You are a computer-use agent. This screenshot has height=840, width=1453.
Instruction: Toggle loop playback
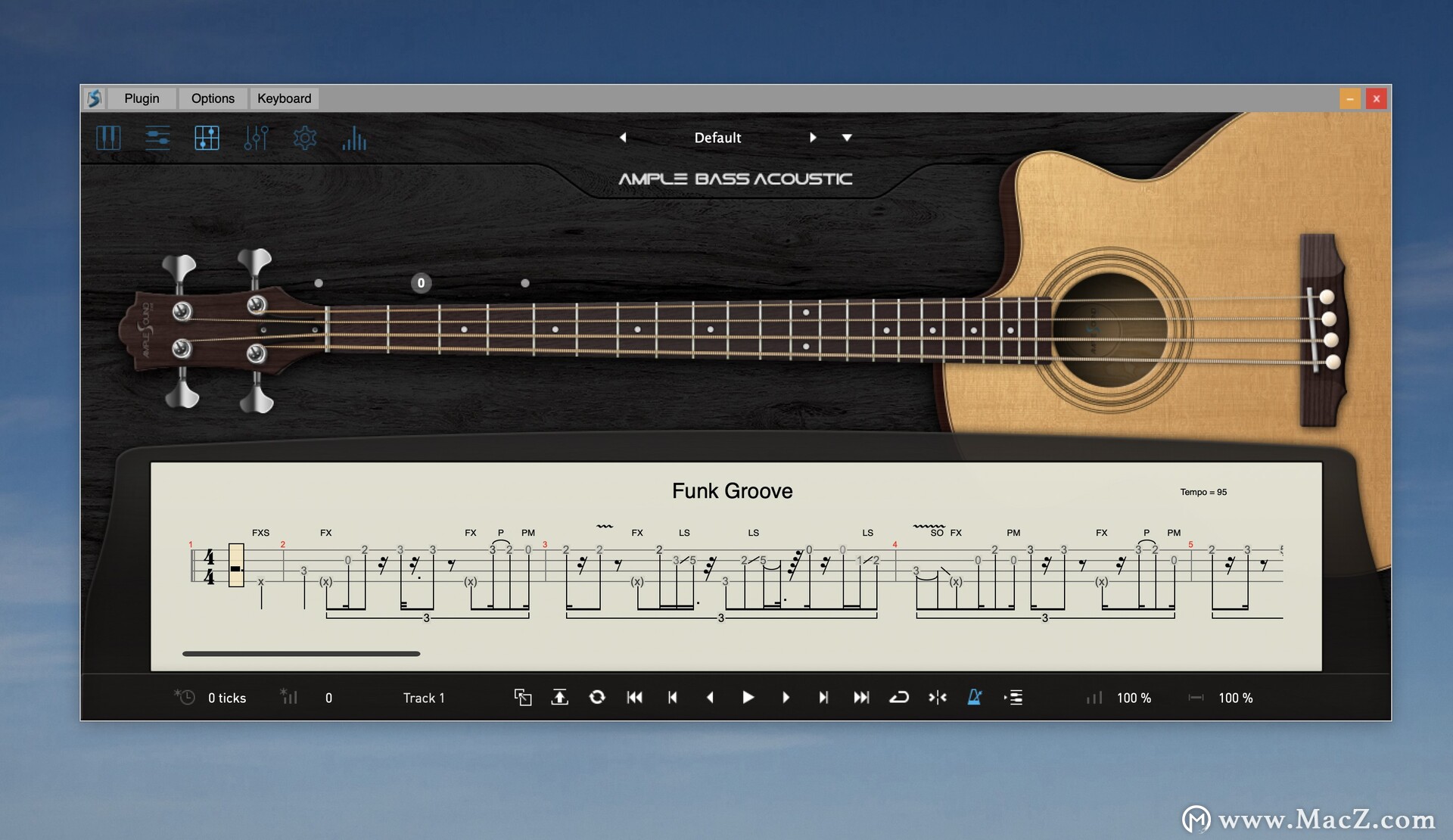899,697
